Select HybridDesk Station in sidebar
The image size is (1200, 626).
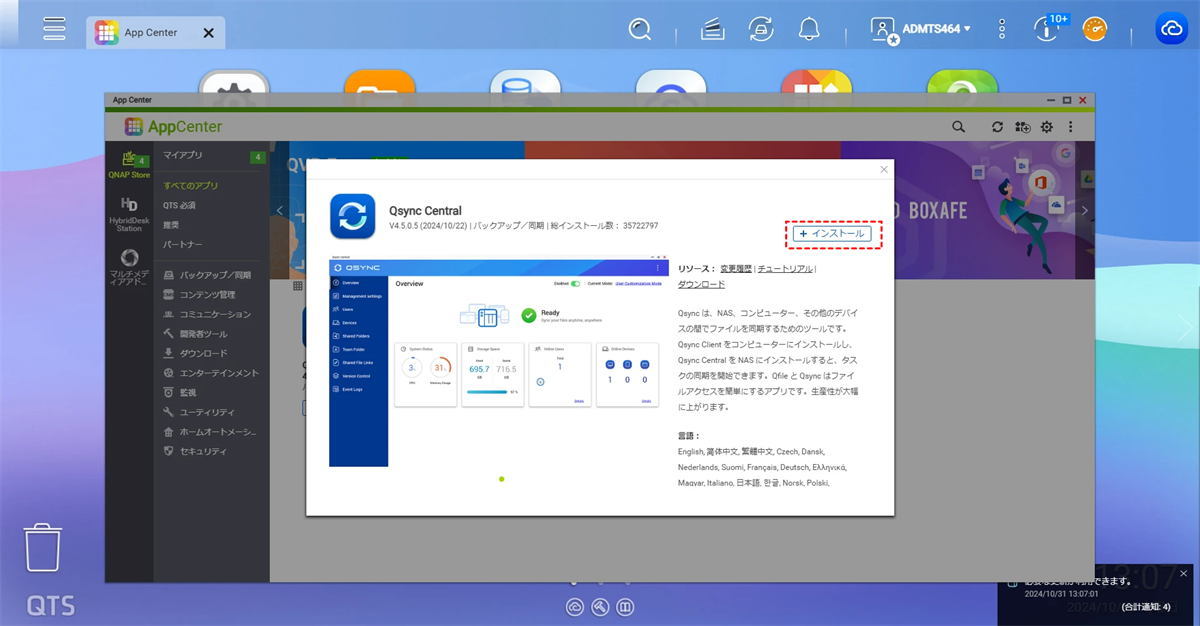click(129, 214)
